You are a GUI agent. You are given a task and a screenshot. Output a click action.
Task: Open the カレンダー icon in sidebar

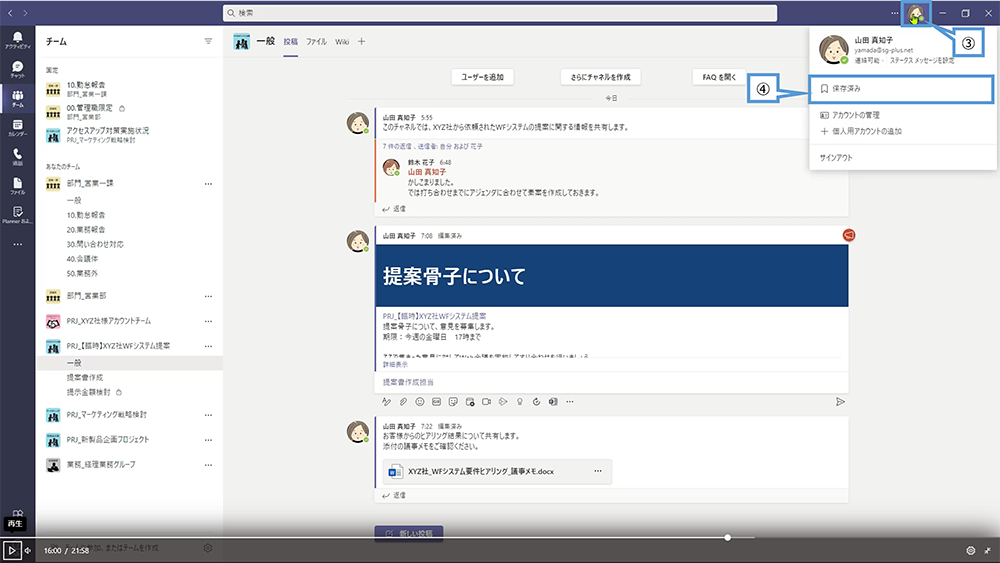[16, 125]
